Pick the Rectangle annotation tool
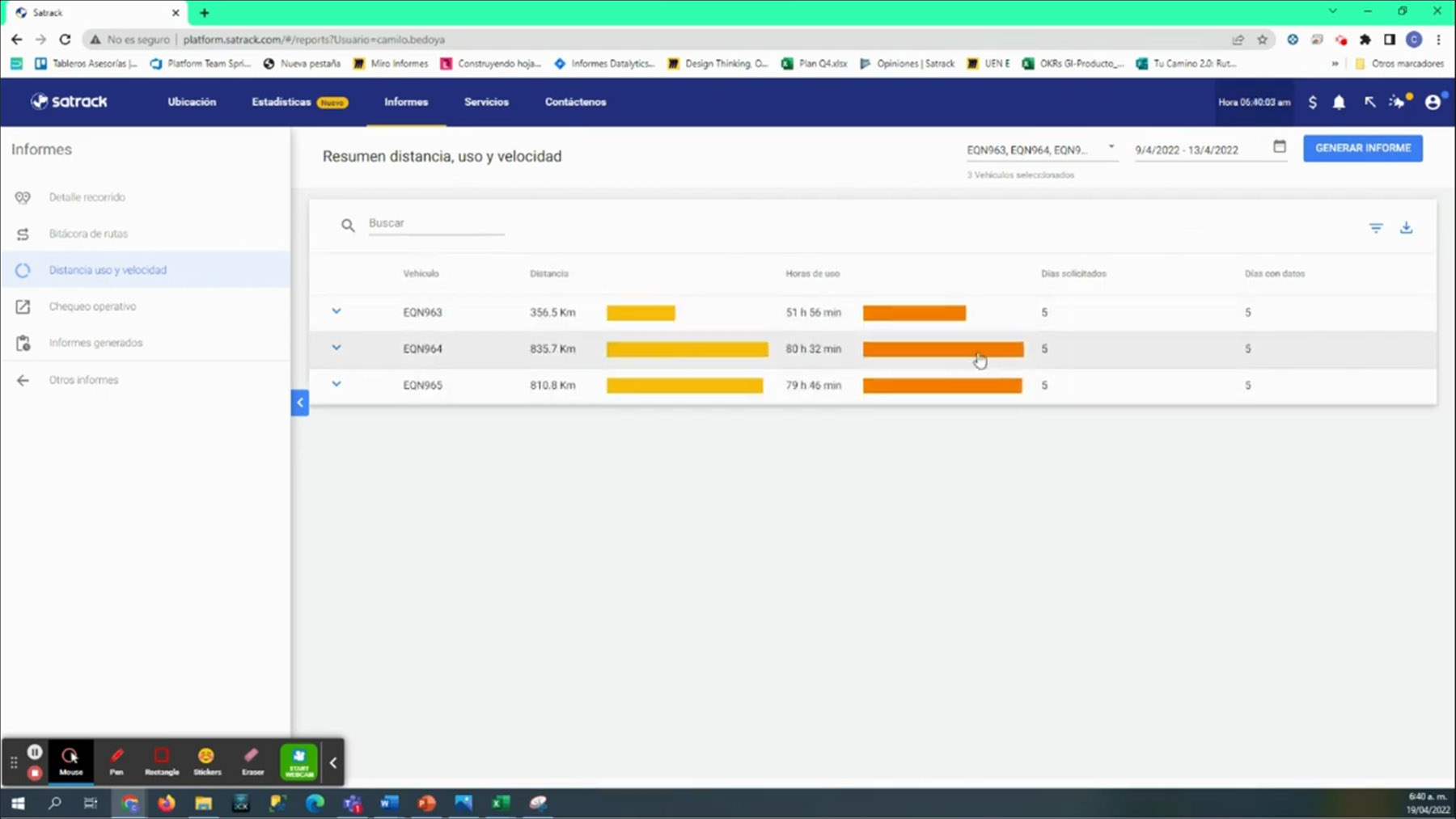Image resolution: width=1456 pixels, height=819 pixels. [x=162, y=761]
